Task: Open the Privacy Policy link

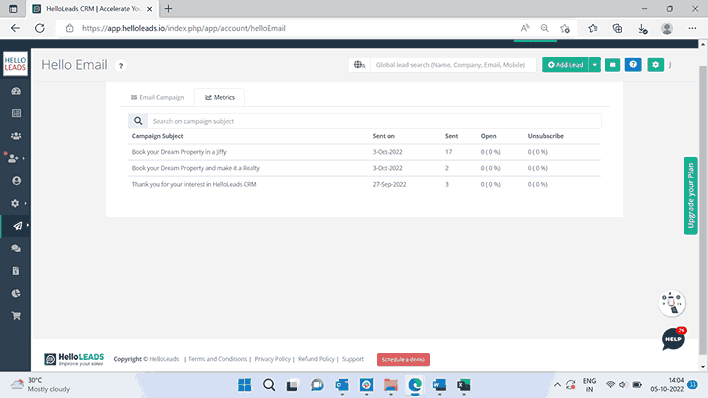Action: [x=272, y=359]
